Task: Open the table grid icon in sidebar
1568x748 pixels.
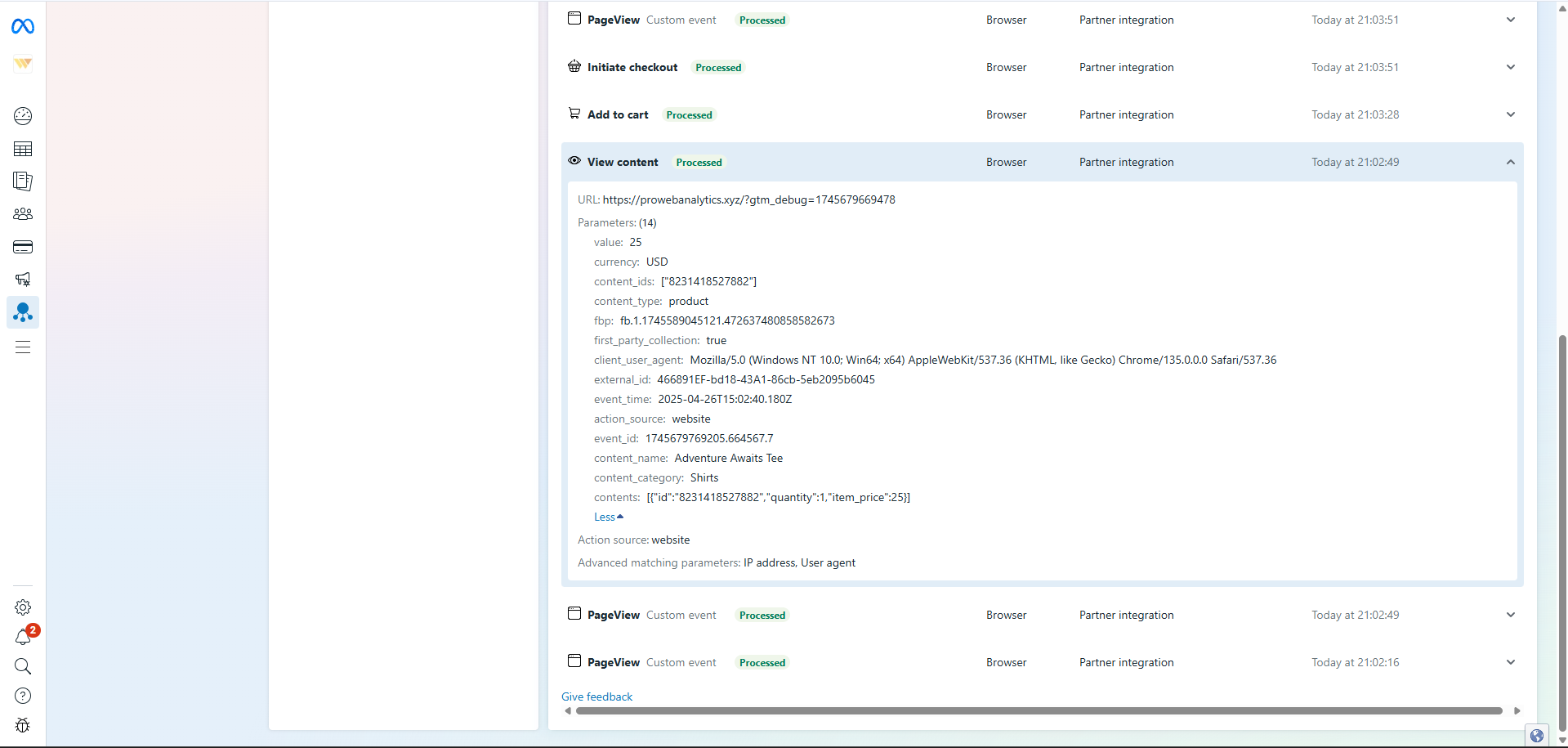Action: (23, 149)
